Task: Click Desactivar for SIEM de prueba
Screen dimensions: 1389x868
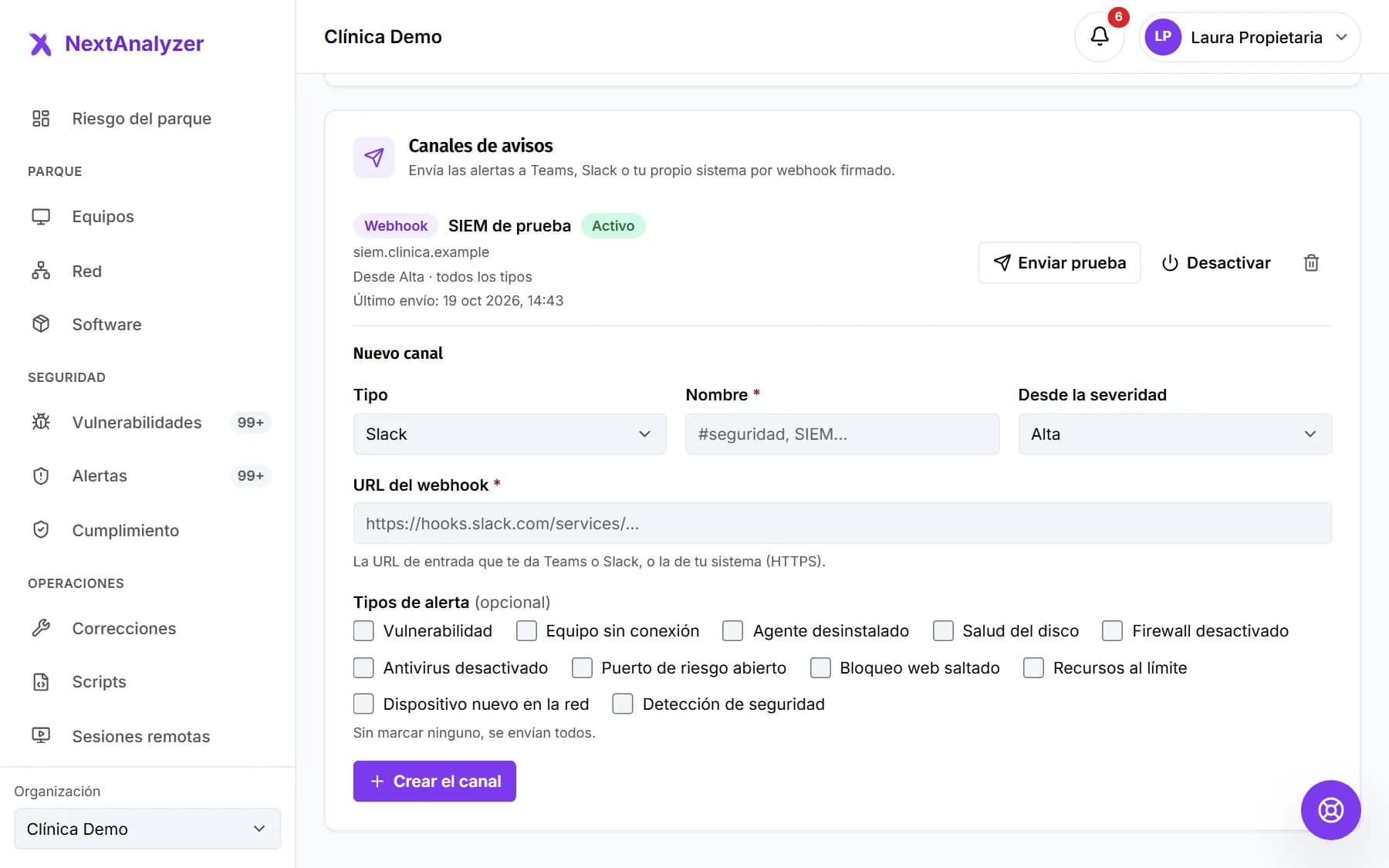Action: click(x=1216, y=263)
